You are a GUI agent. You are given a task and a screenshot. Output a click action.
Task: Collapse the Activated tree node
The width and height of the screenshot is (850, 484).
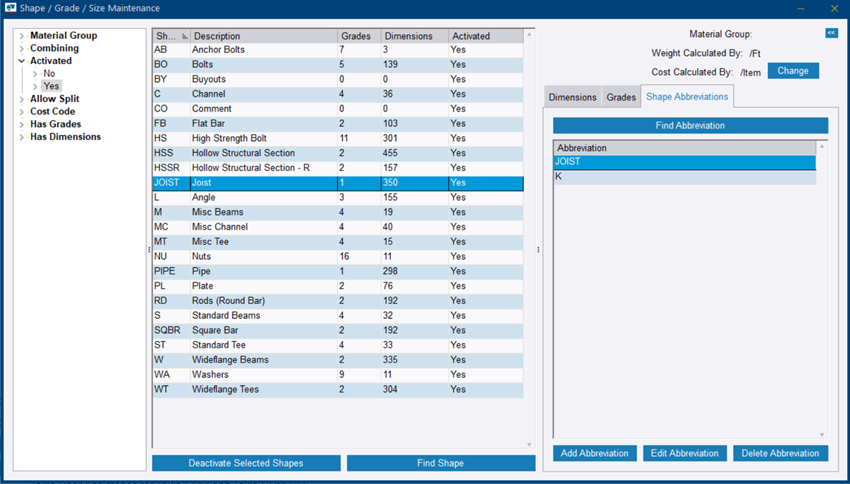21,61
